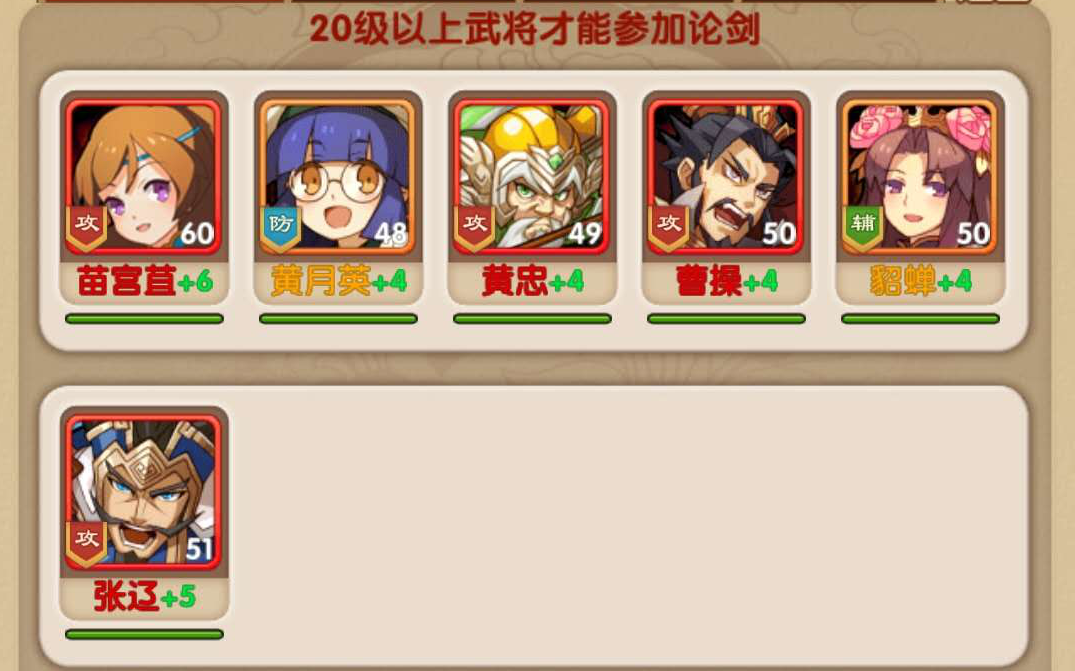Click 防 shield badge on 黄月英
1075x671 pixels.
click(x=280, y=228)
